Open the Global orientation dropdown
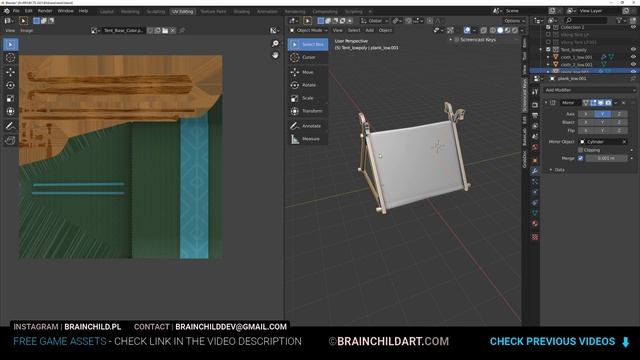 coord(375,21)
